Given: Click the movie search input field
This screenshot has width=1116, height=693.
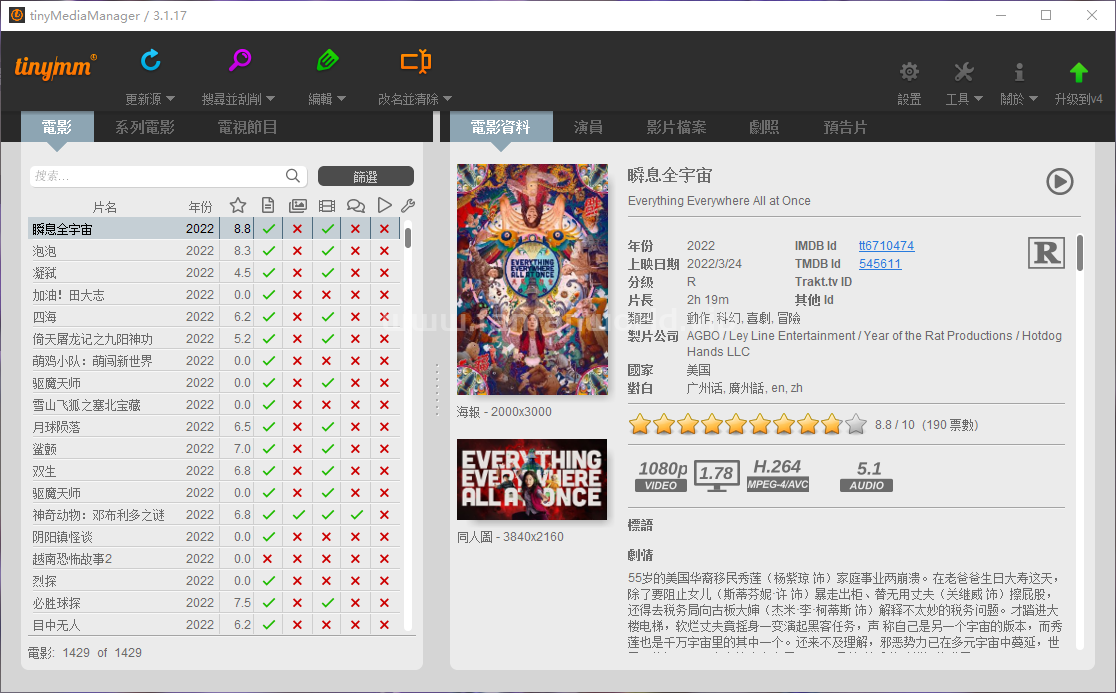Looking at the screenshot, I should pos(160,176).
